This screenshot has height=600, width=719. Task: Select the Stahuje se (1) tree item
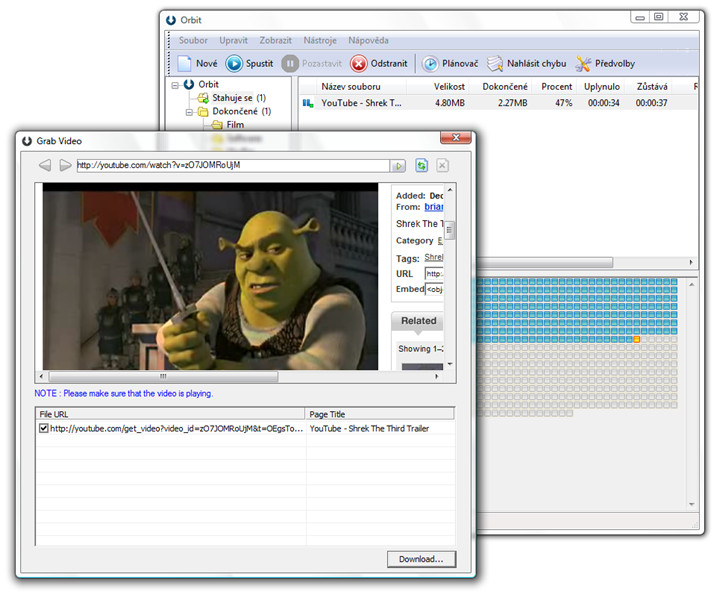coord(239,98)
